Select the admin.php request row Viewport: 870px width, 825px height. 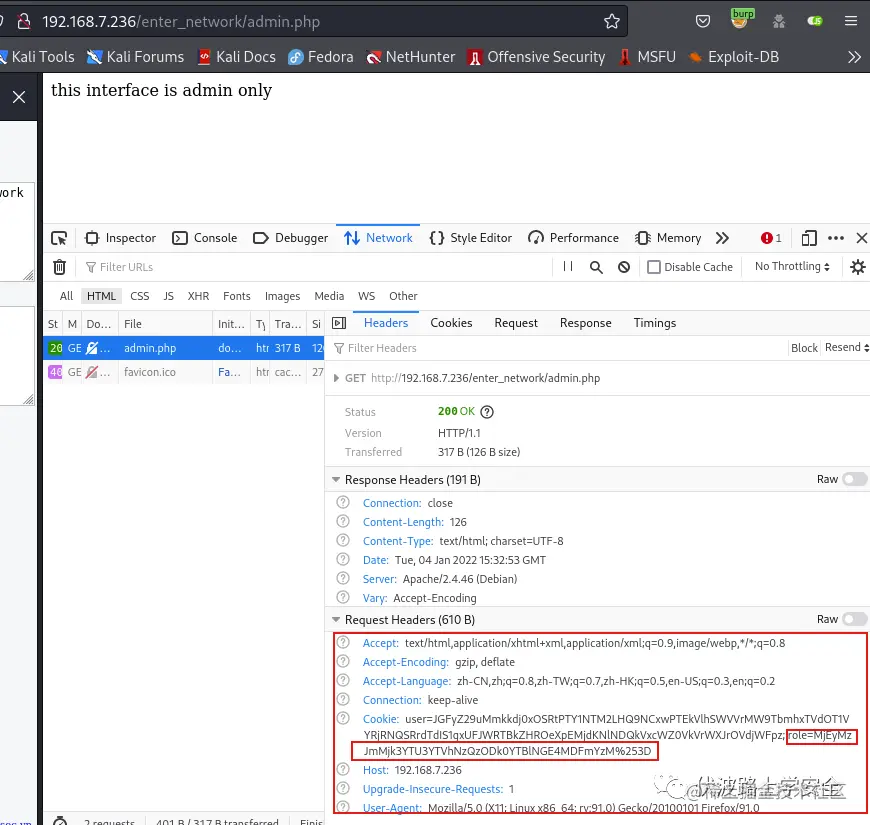click(x=184, y=348)
